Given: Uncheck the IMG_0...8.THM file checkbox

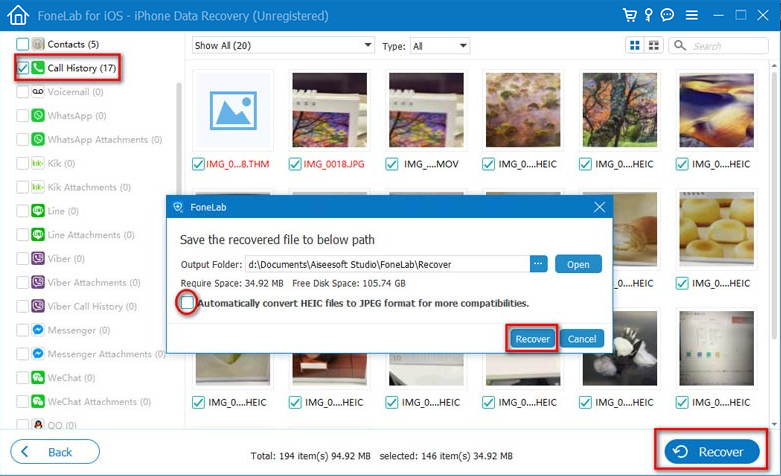Looking at the screenshot, I should [x=198, y=164].
